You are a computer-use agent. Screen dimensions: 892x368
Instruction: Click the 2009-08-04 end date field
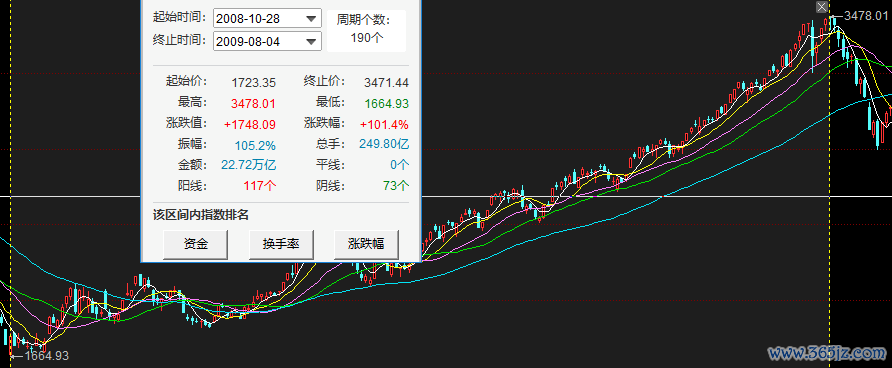[267, 41]
